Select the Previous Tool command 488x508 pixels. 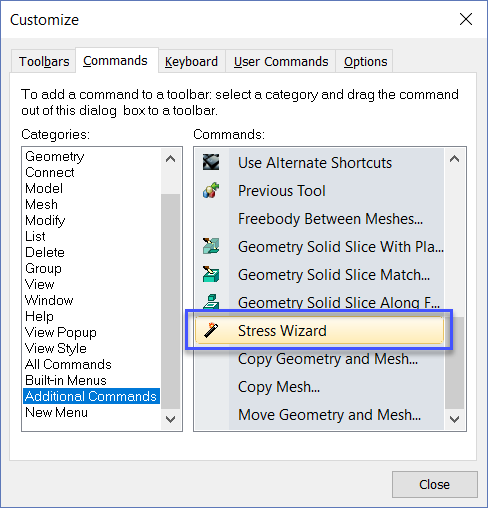[319, 191]
